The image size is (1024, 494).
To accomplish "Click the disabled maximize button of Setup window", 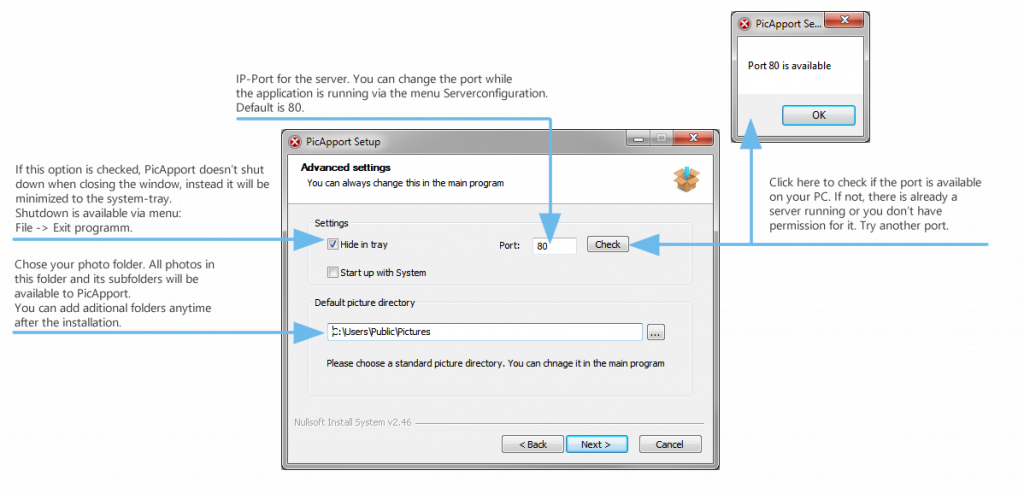I will pos(661,138).
